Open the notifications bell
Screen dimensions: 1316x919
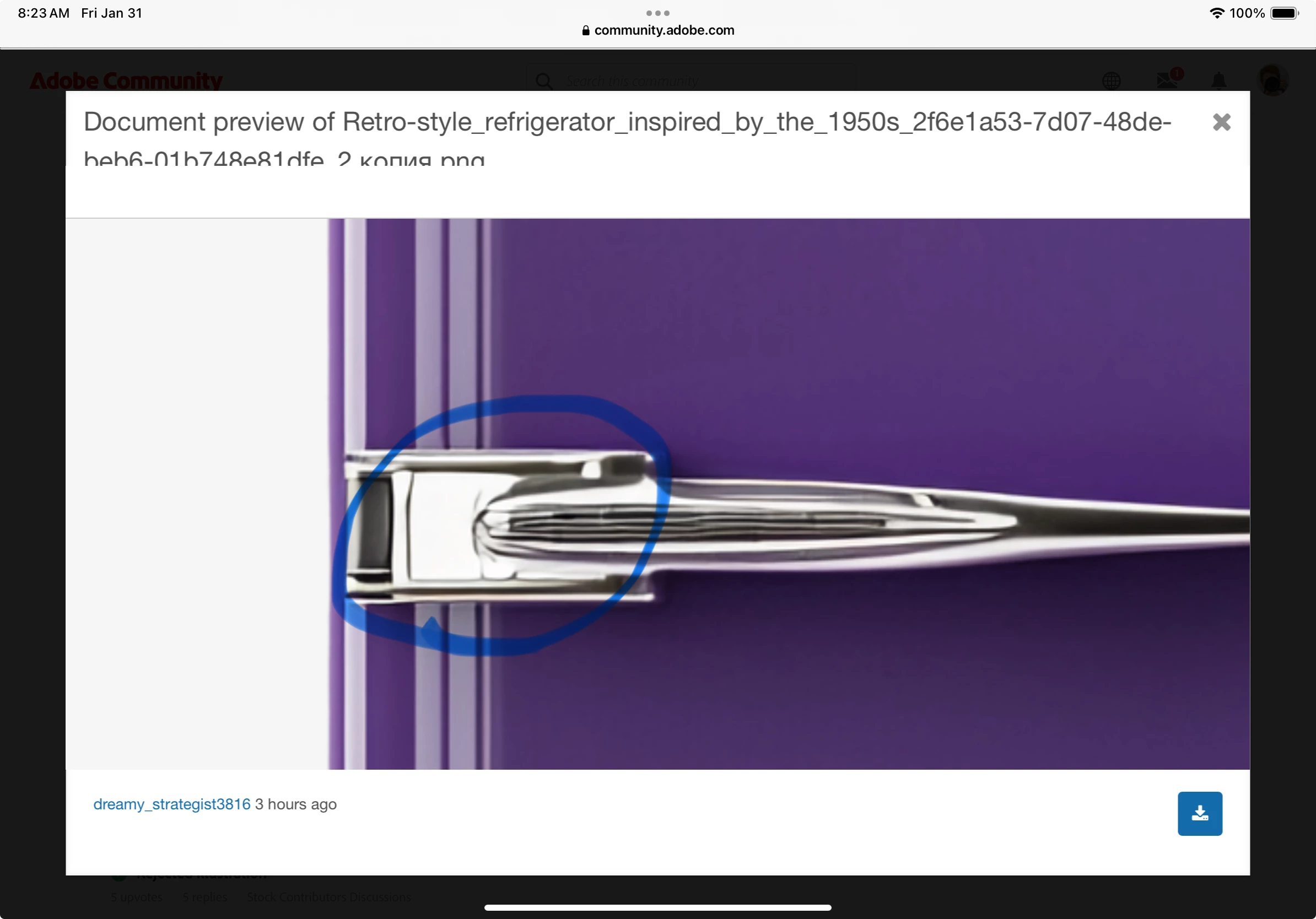[x=1218, y=81]
